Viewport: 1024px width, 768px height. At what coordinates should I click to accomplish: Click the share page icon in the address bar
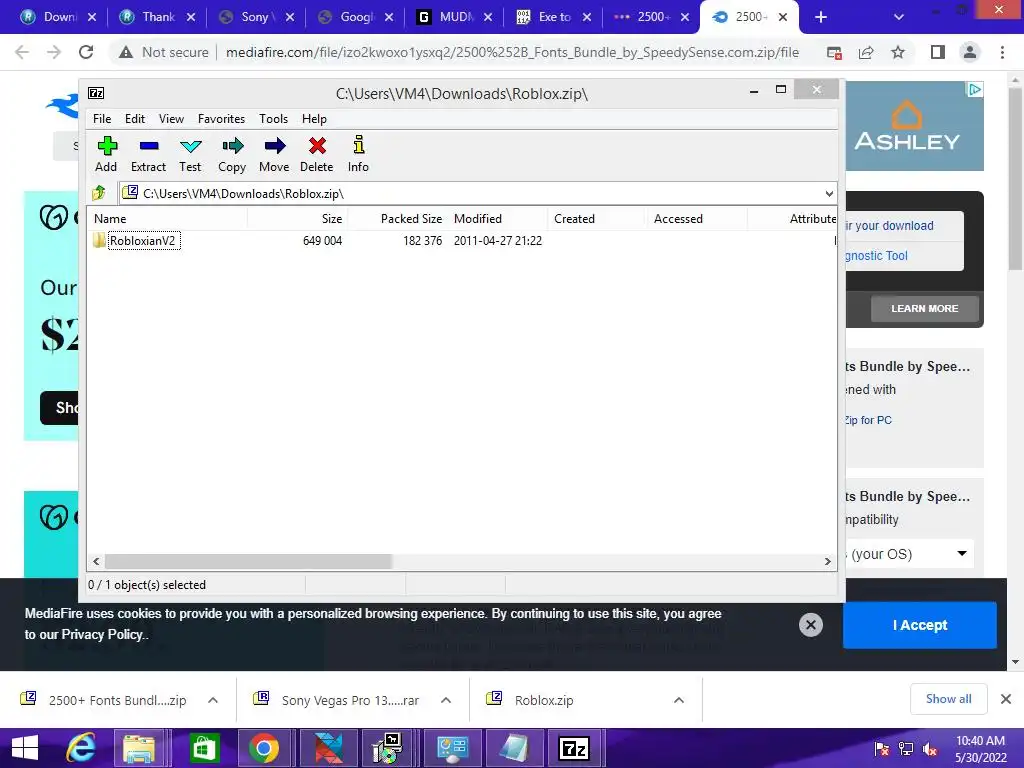pos(866,52)
